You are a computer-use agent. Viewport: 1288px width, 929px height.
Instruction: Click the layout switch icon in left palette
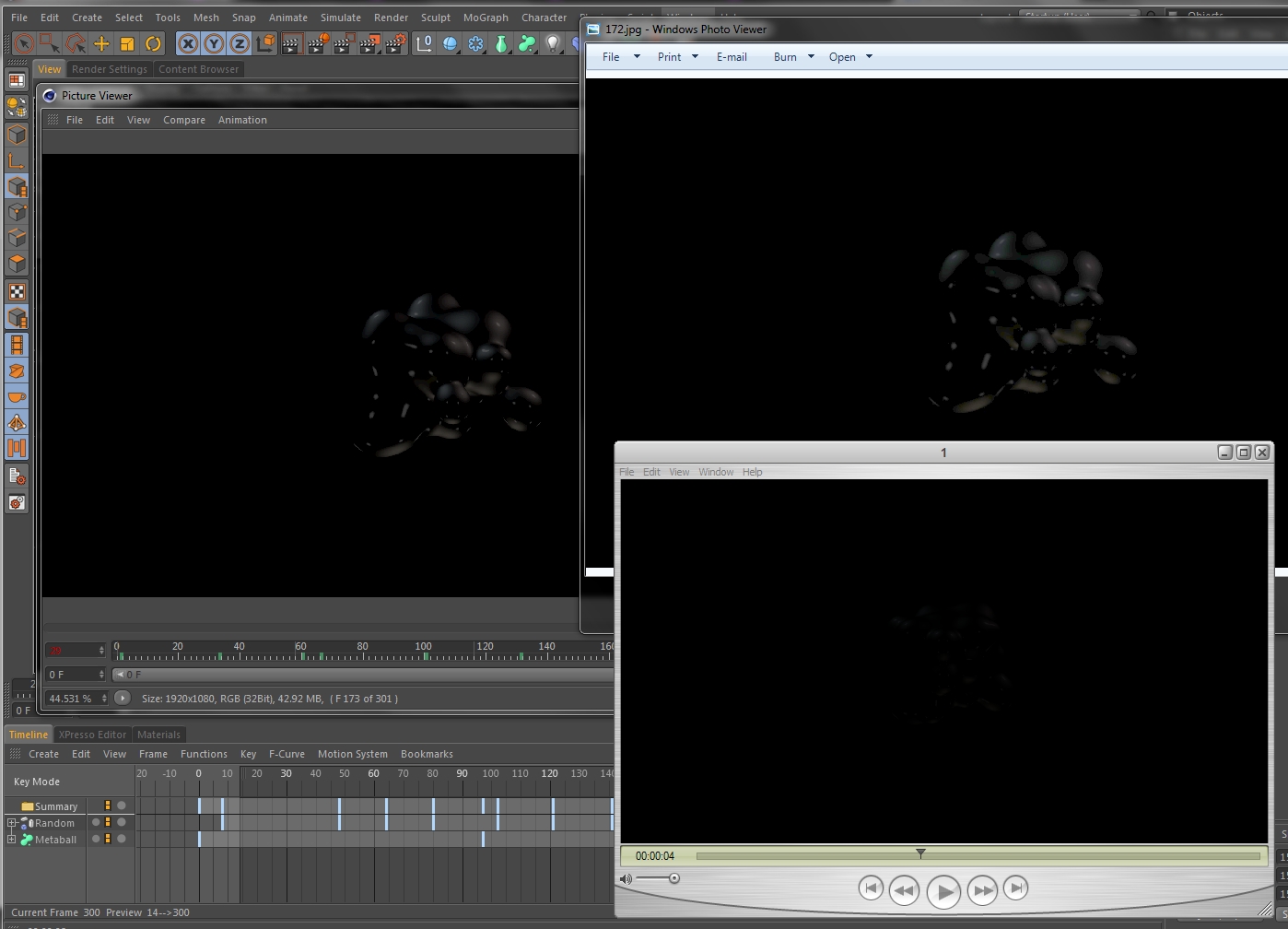tap(17, 81)
